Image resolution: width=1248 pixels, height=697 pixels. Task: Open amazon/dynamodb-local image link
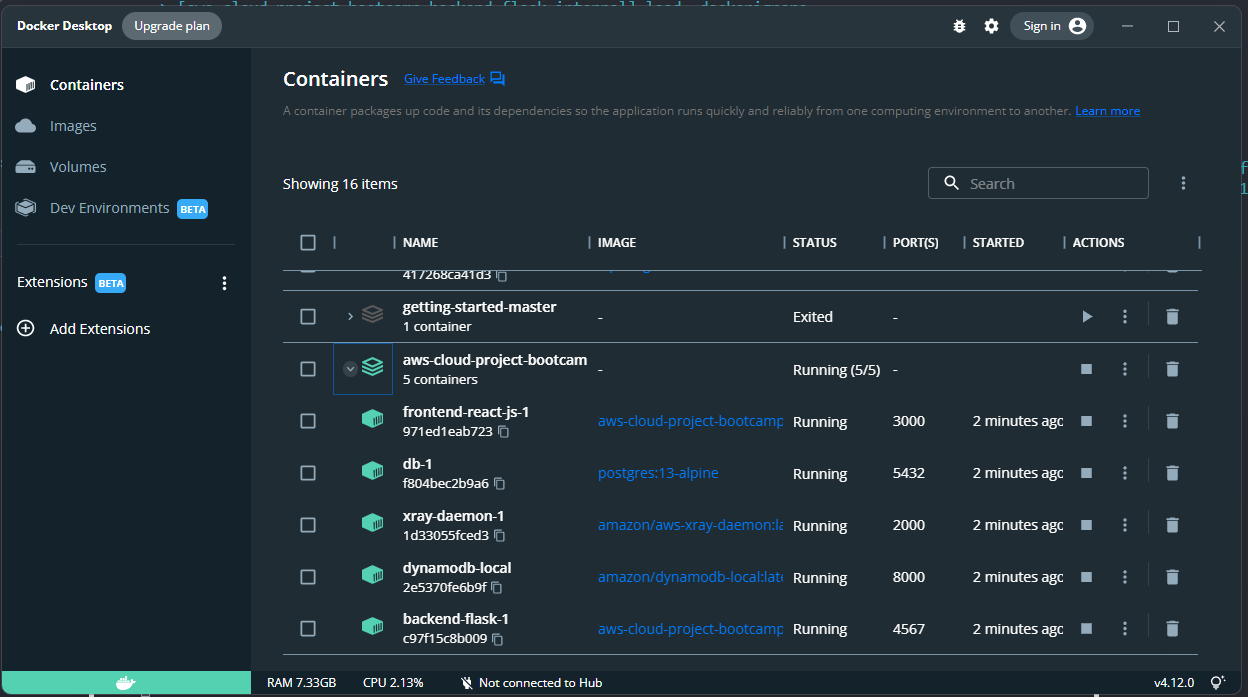[691, 577]
